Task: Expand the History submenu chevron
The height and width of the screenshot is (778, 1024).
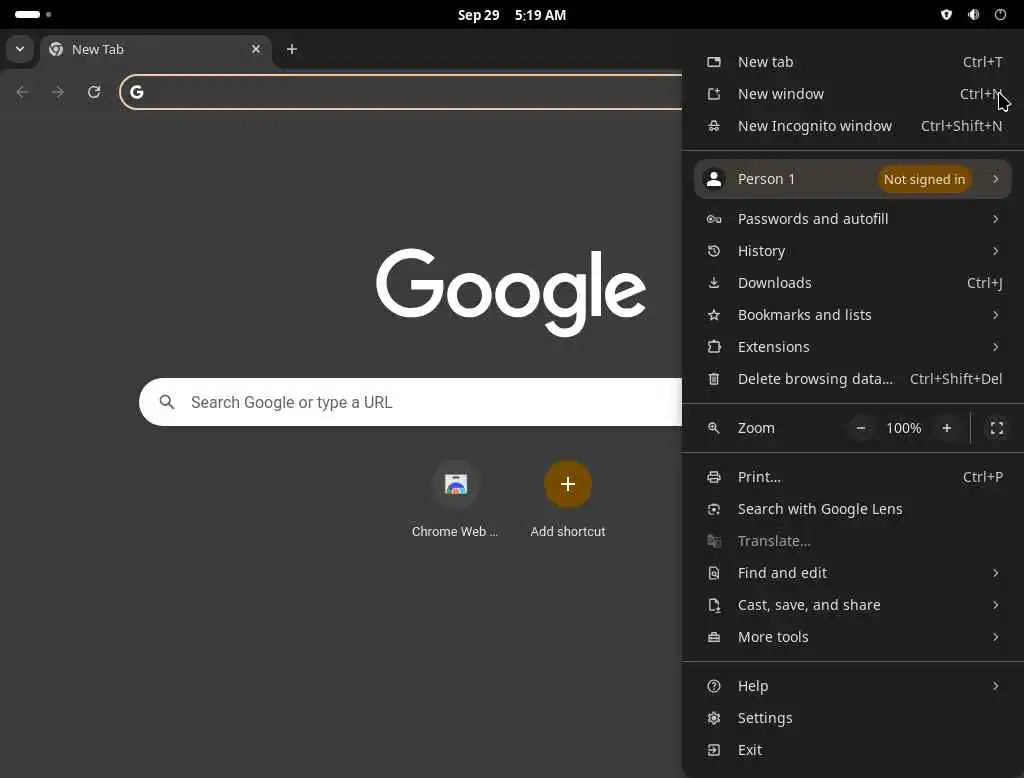Action: pos(995,251)
